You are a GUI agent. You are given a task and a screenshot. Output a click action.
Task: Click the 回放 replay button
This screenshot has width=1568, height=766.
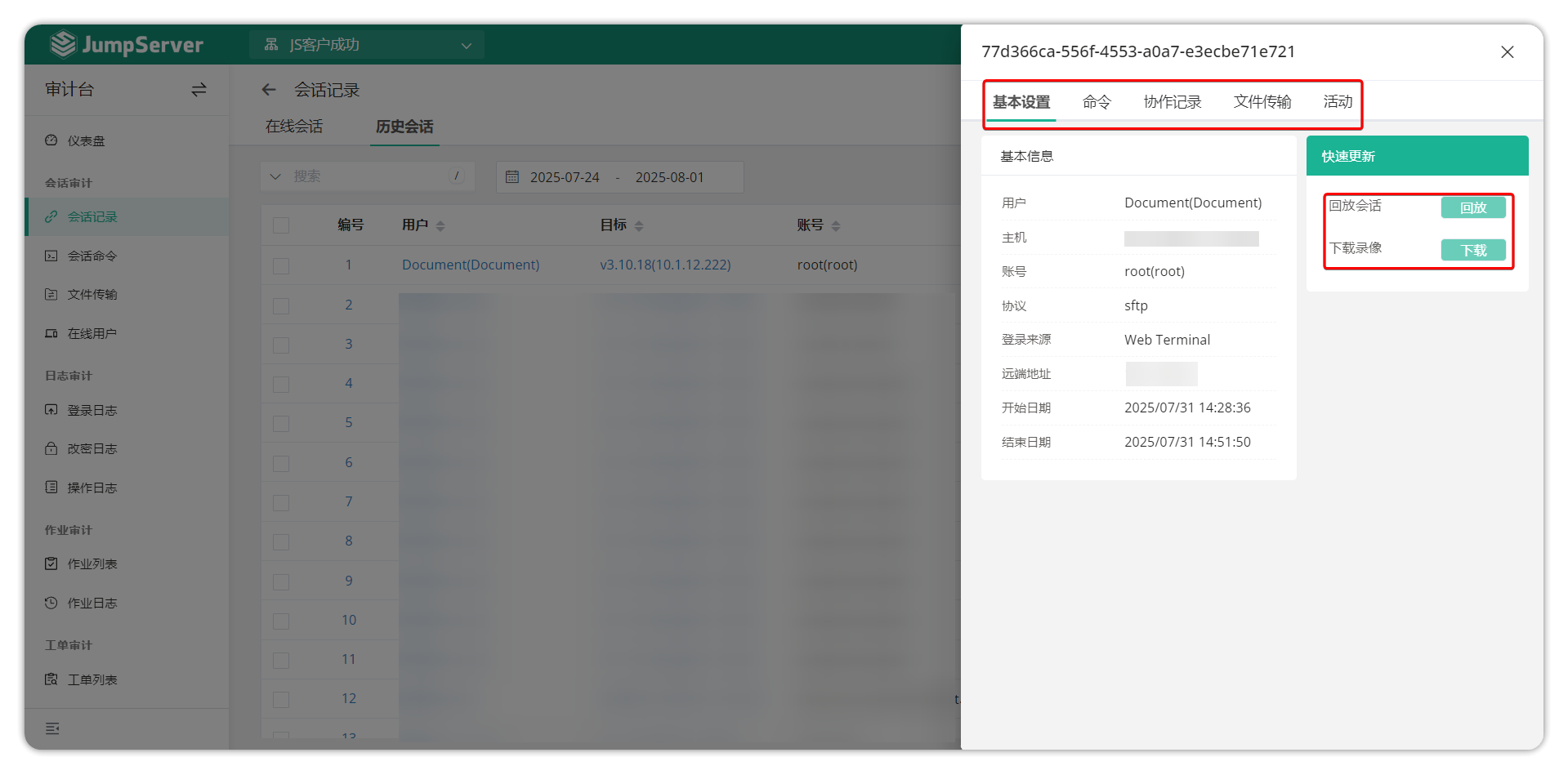[x=1473, y=207]
